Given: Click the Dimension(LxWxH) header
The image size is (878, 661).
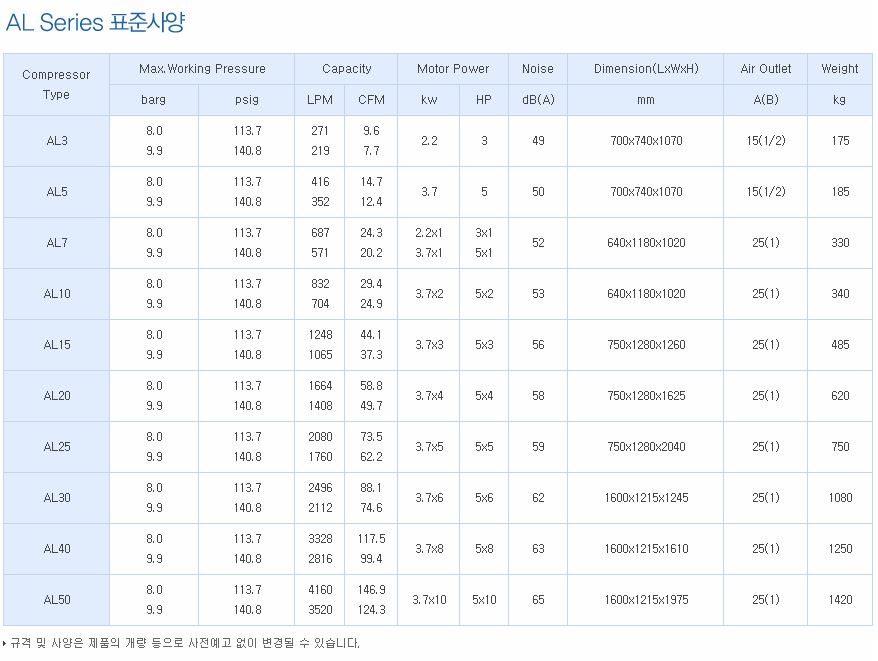Looking at the screenshot, I should [646, 69].
